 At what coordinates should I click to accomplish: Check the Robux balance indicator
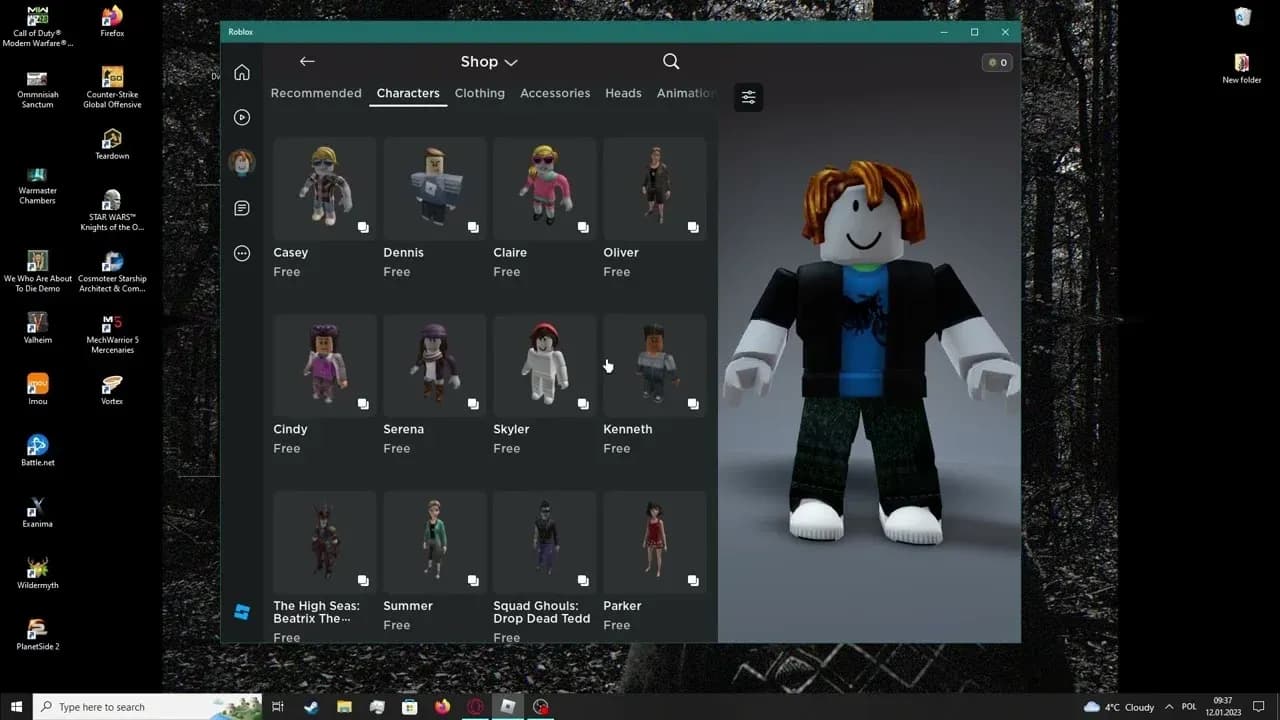coord(995,62)
